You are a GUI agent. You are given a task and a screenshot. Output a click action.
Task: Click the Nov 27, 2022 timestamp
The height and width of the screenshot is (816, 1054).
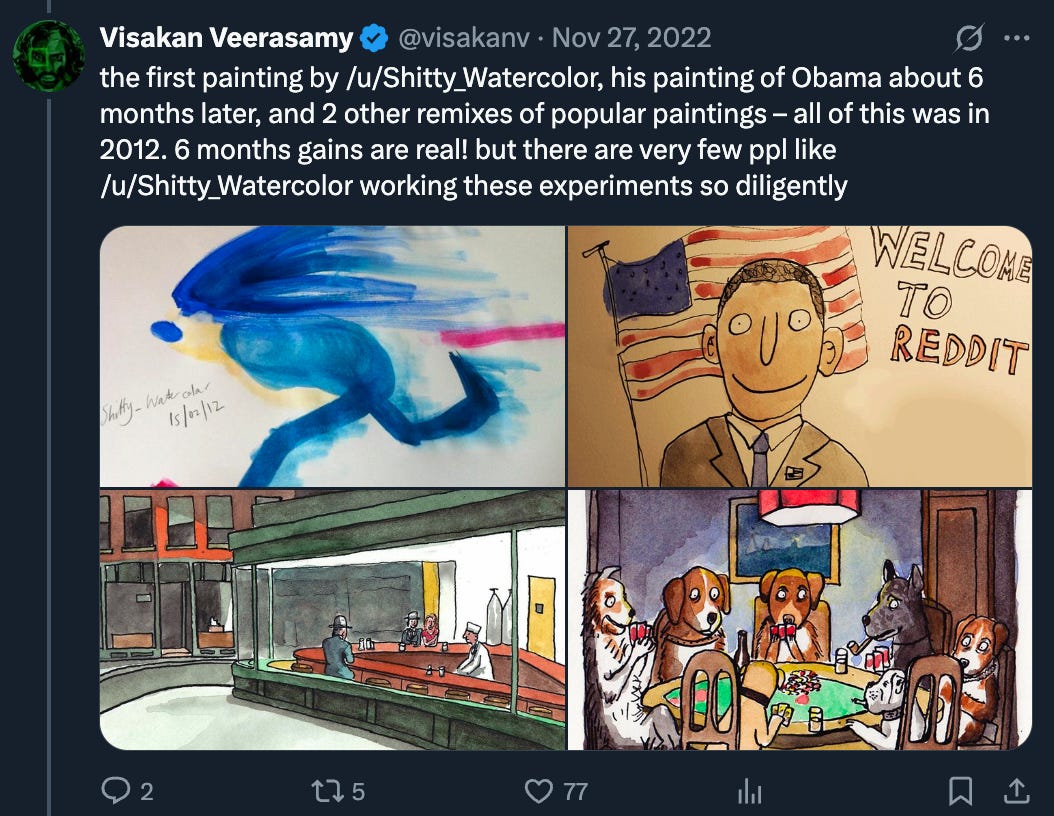[631, 38]
